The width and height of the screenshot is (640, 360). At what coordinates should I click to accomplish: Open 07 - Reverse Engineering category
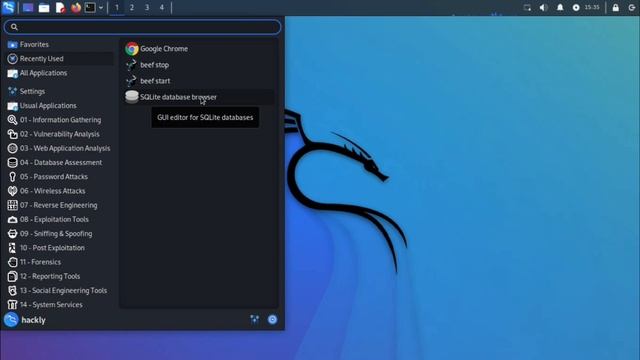pos(60,205)
